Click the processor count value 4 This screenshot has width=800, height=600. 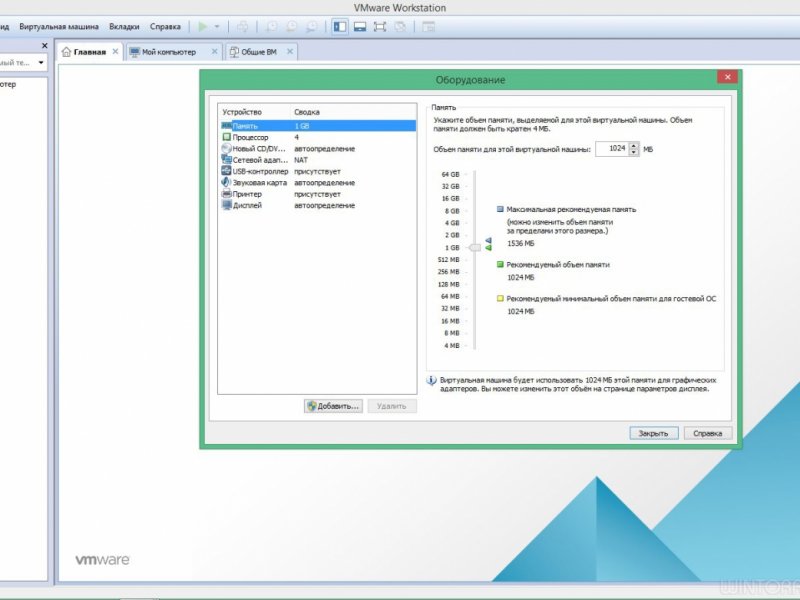tap(296, 137)
